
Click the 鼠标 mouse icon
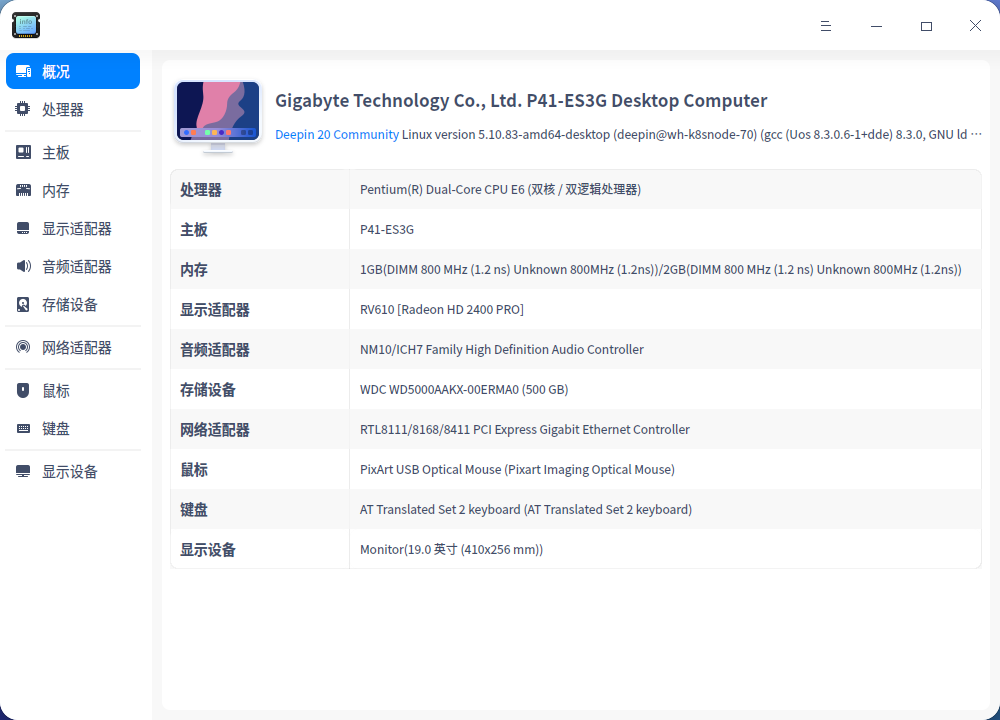coord(22,390)
